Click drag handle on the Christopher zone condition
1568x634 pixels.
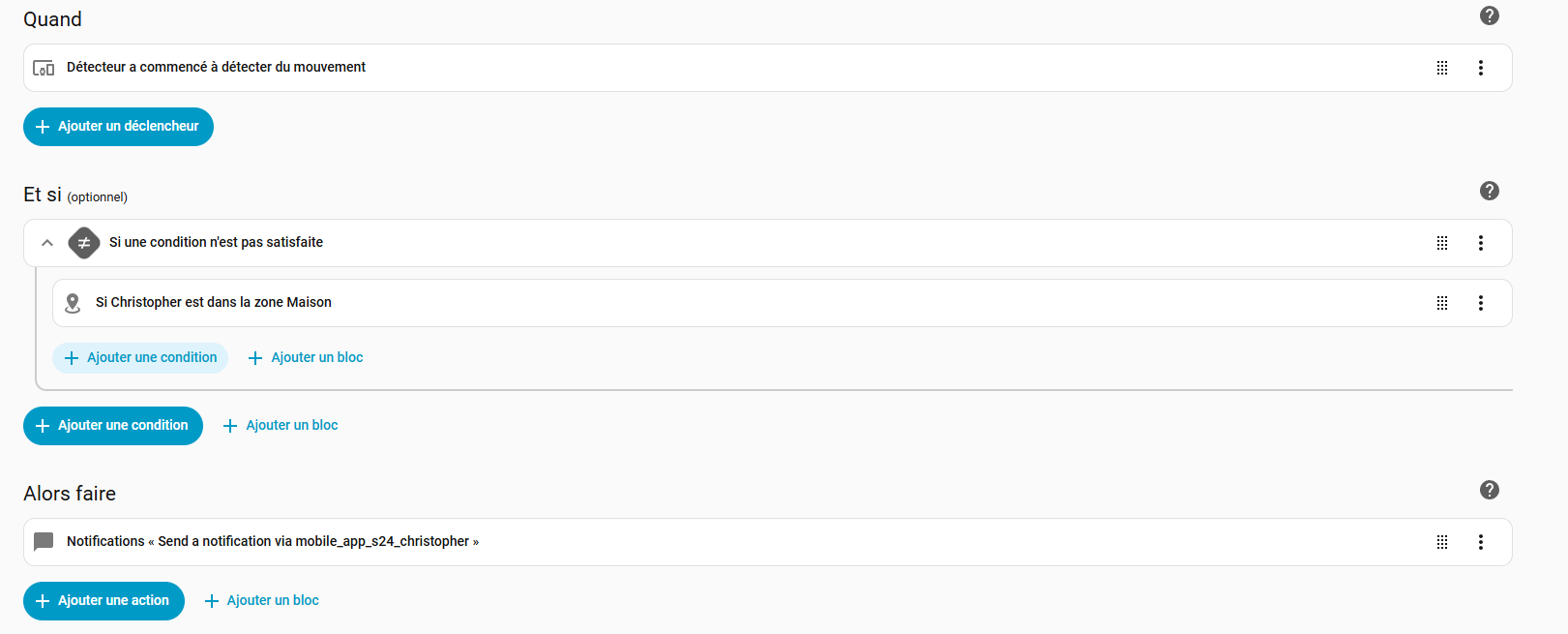pyautogui.click(x=1441, y=303)
